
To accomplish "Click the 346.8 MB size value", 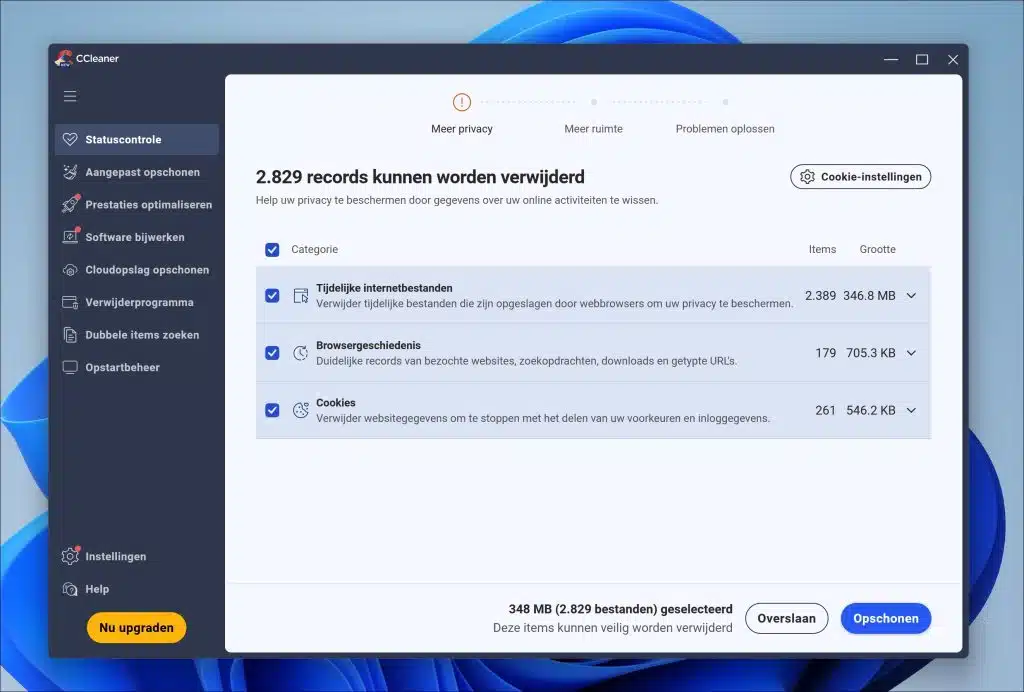I will [x=869, y=296].
